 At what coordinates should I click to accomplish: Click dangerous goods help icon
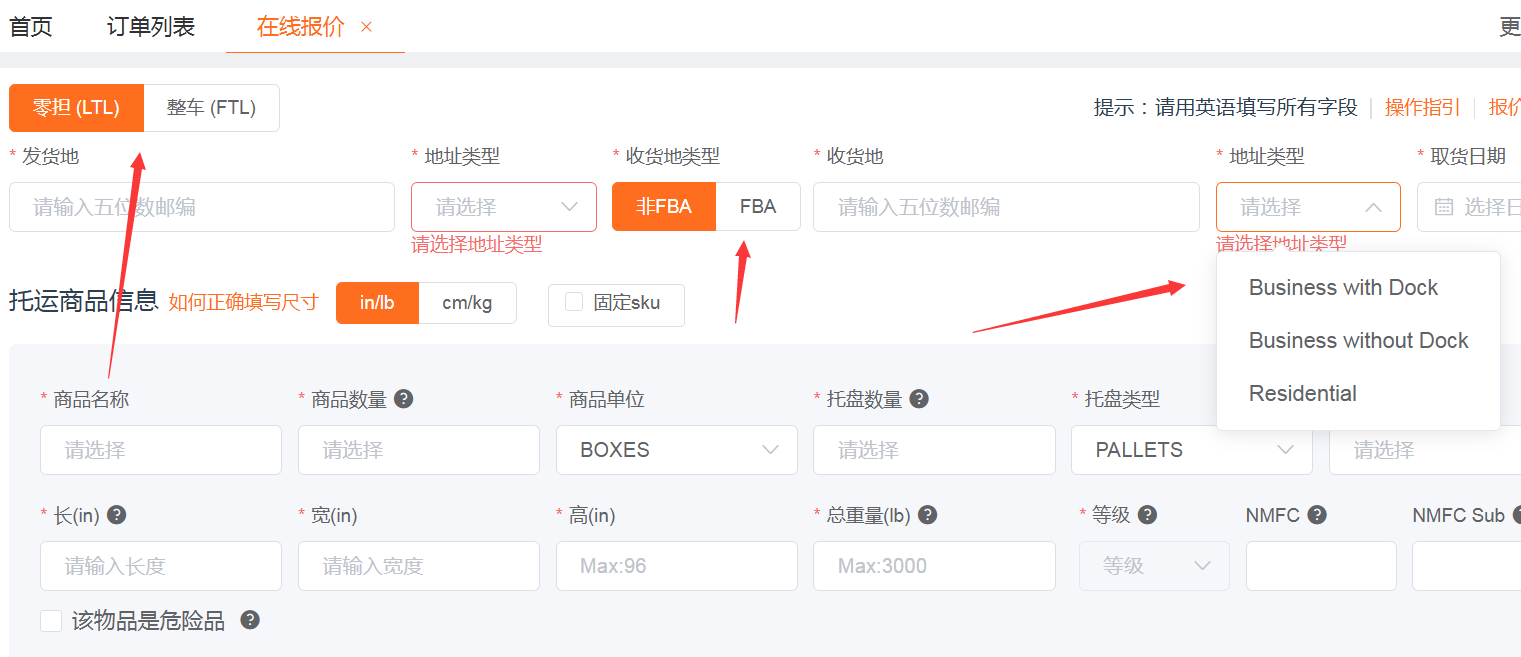coord(250,620)
